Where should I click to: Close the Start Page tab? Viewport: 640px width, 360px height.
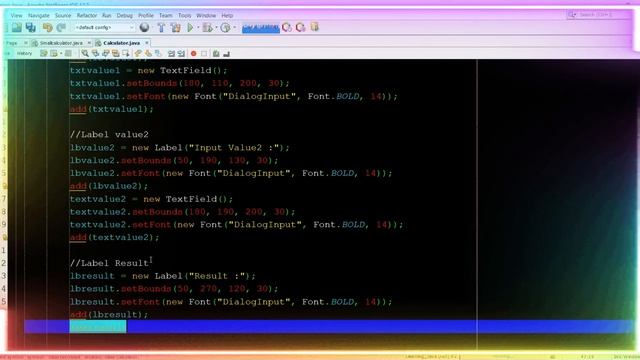coord(25,43)
